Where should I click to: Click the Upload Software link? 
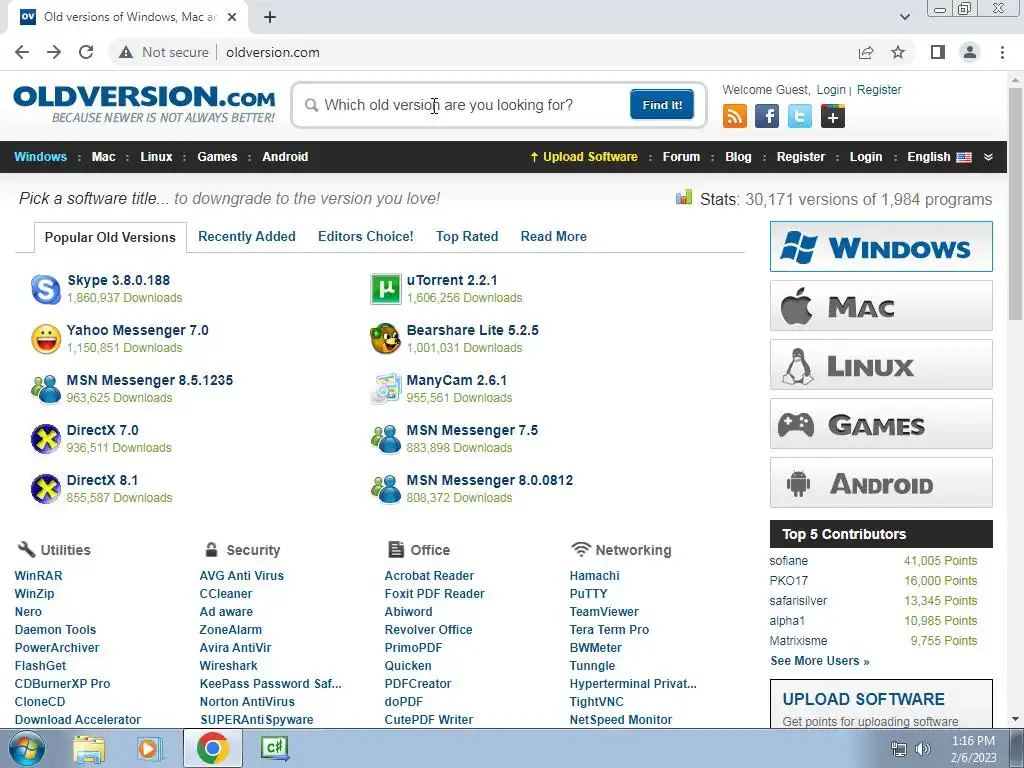point(584,157)
